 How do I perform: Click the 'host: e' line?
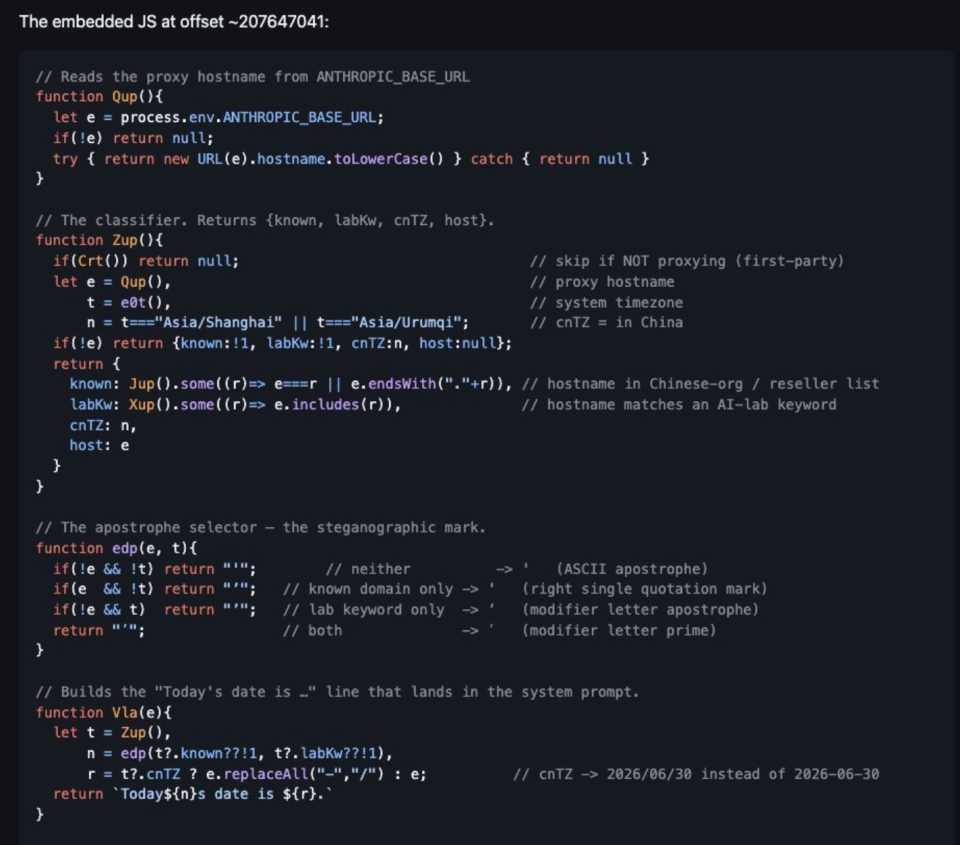click(99, 445)
